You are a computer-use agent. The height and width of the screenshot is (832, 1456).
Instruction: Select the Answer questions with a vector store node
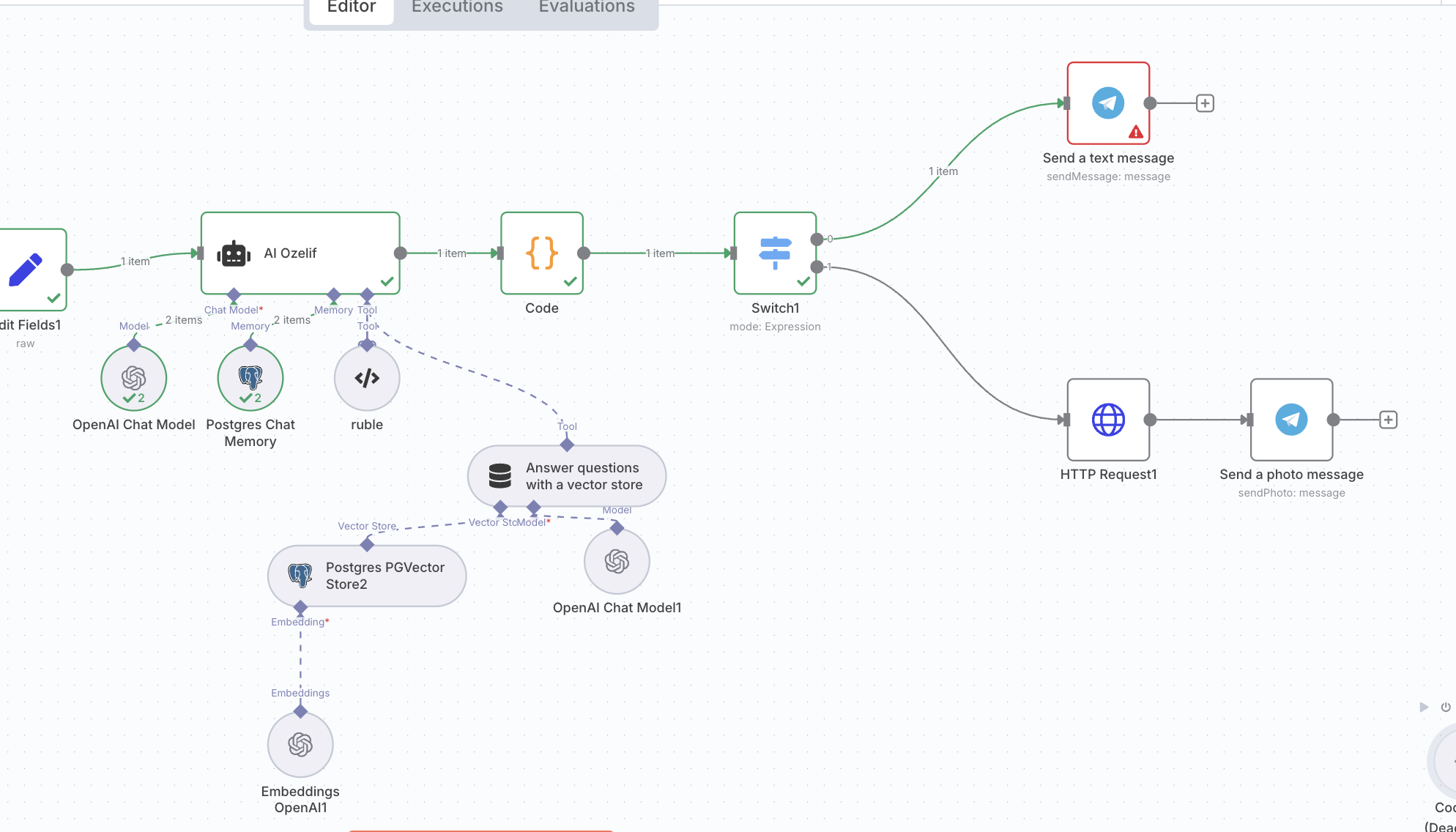click(567, 476)
